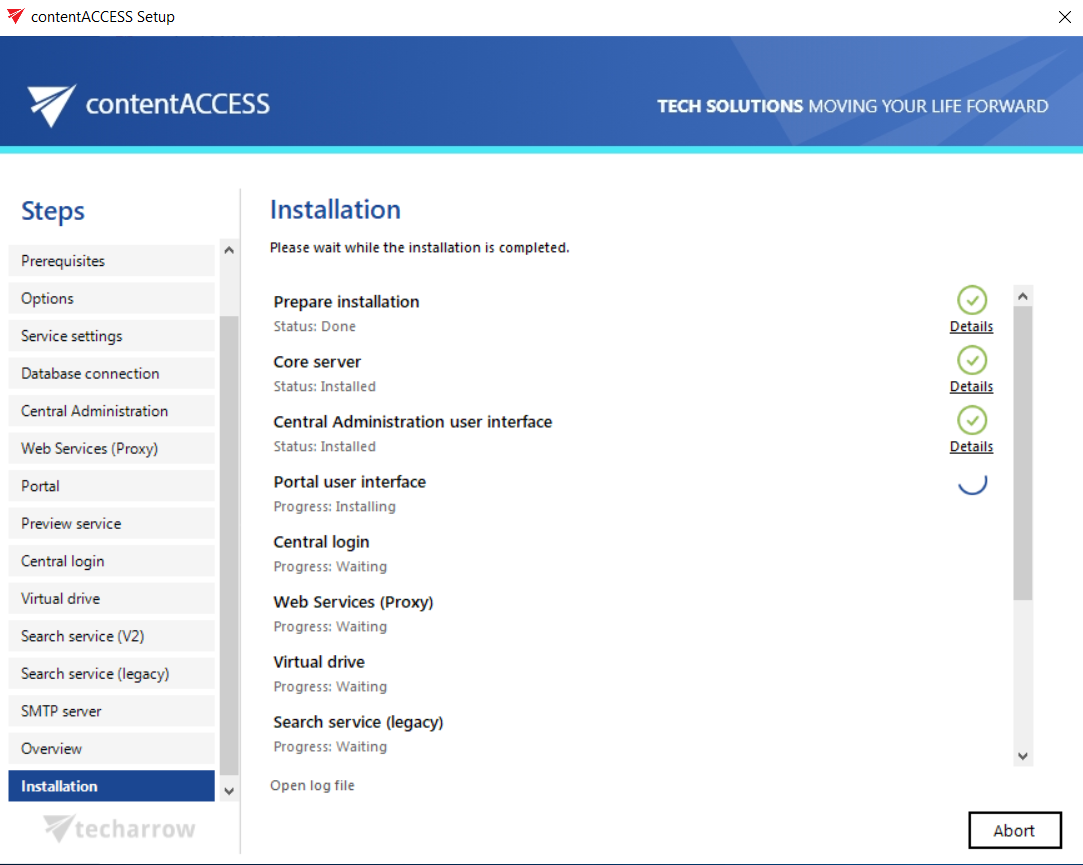Viewport: 1083px width, 865px height.
Task: Select the SMTP server step
Action: pyautogui.click(x=111, y=711)
